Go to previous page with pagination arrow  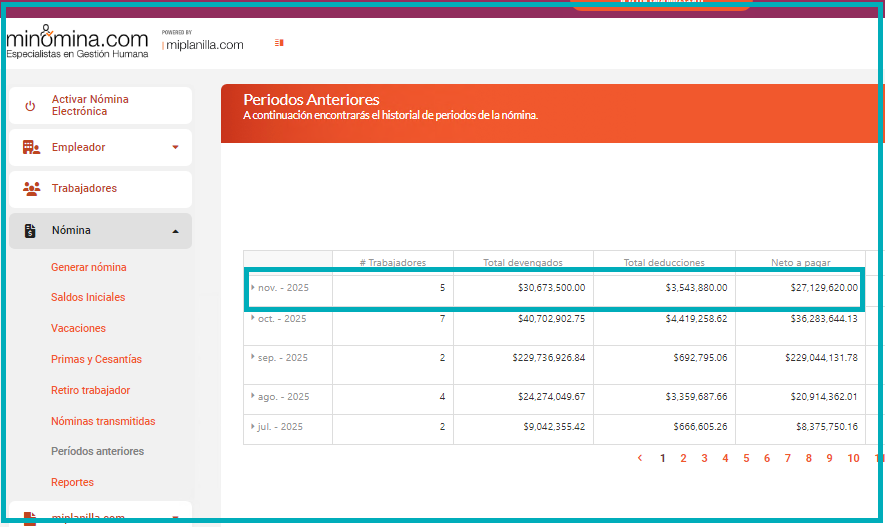point(640,458)
